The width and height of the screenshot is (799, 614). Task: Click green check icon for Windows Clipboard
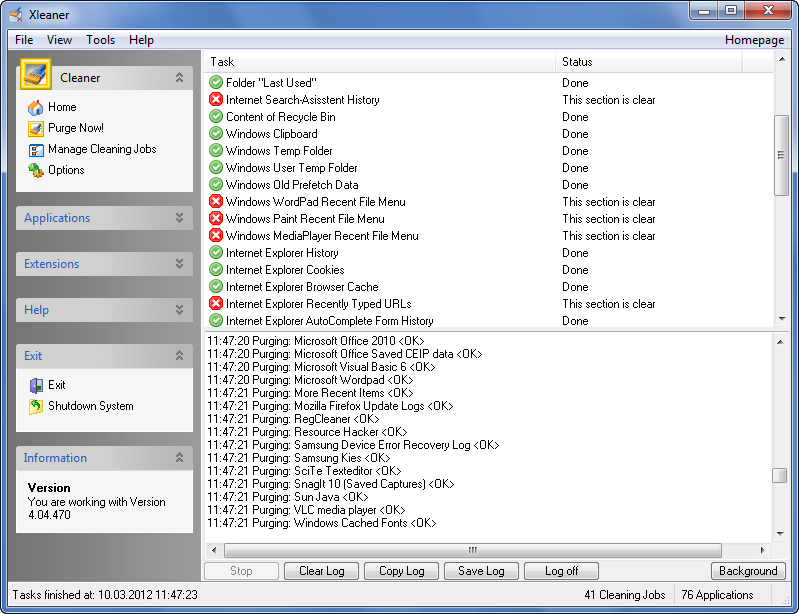pos(216,134)
